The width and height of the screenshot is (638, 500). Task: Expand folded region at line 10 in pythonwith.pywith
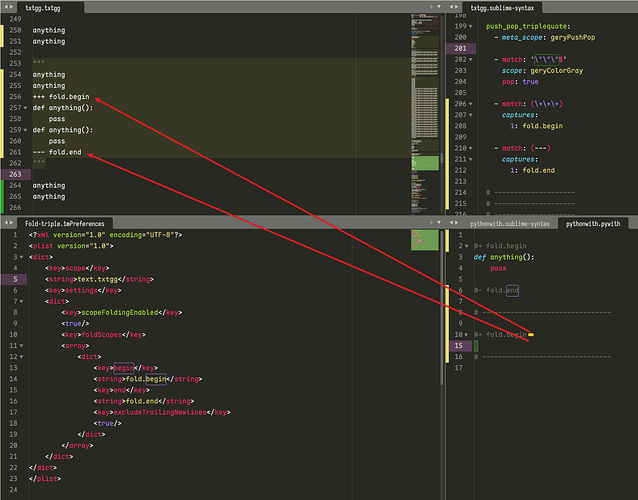(x=467, y=335)
